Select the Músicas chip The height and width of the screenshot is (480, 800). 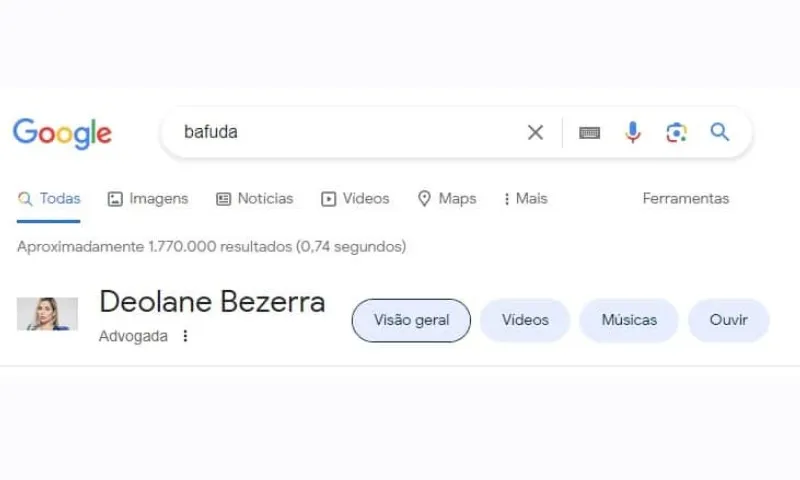(x=629, y=320)
